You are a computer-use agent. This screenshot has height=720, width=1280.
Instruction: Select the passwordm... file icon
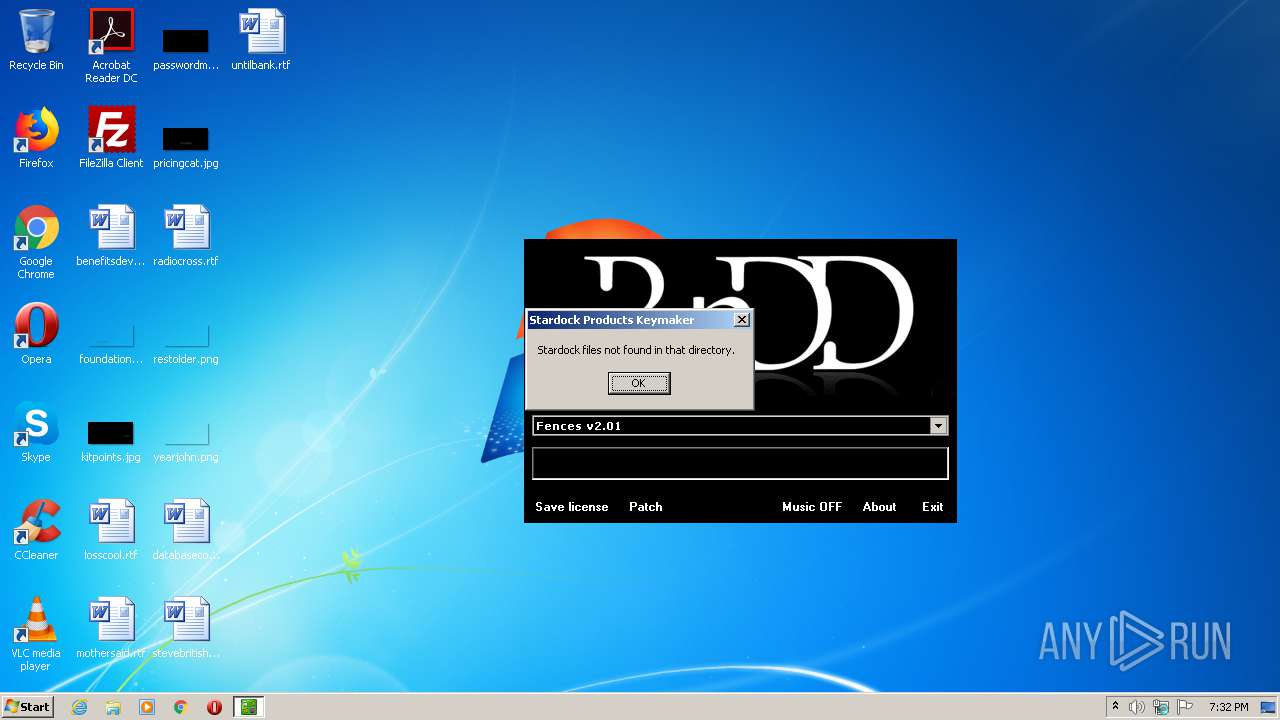[186, 48]
